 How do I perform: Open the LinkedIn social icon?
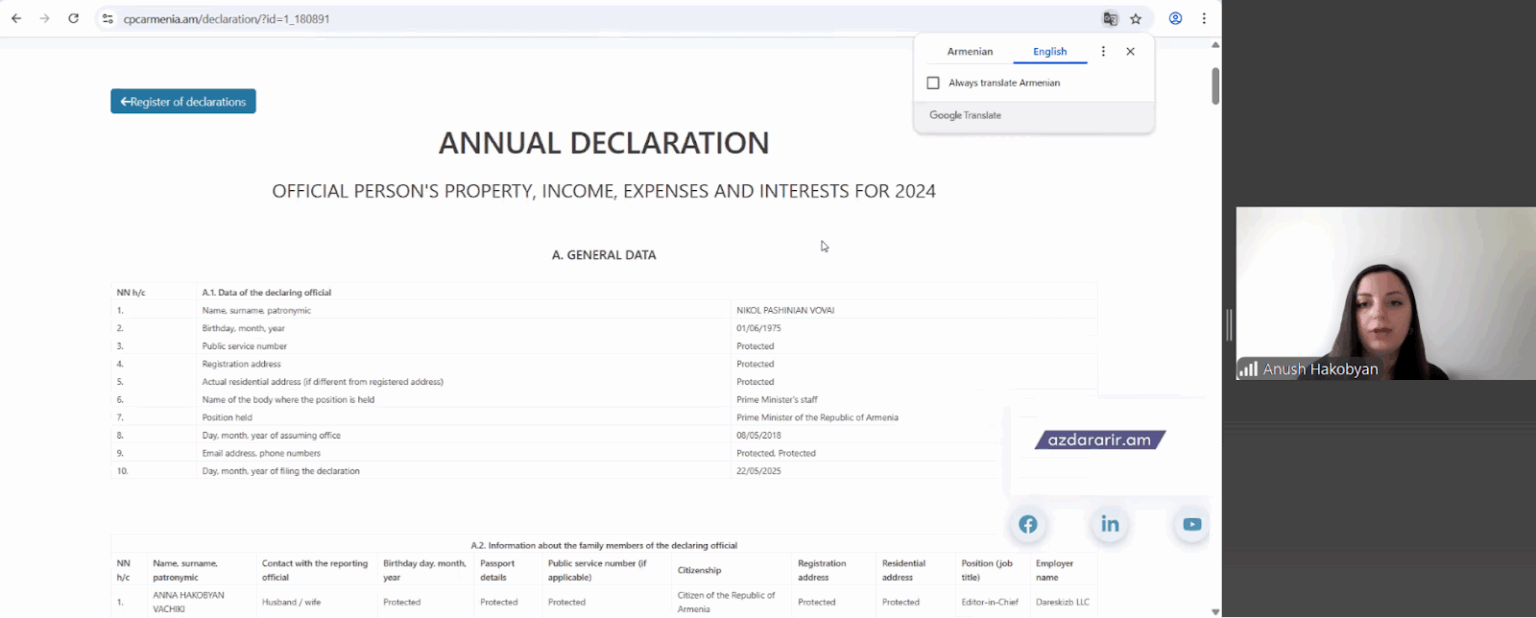click(x=1110, y=524)
